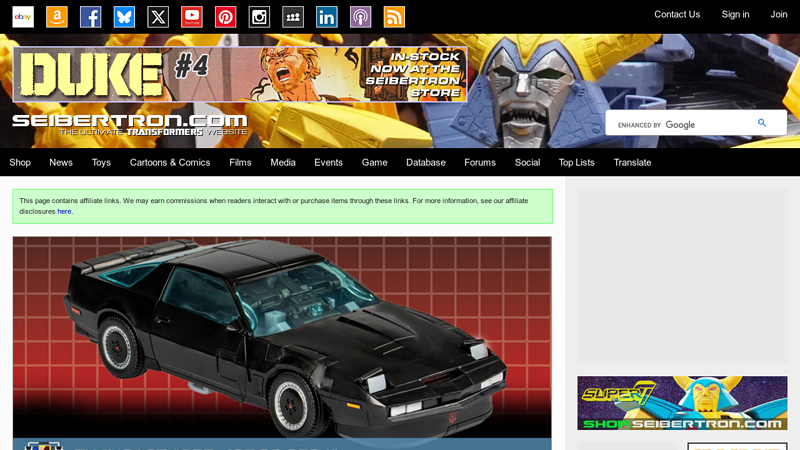Screen dimensions: 800x450
Task: Open the Shop menu
Action: tap(20, 162)
